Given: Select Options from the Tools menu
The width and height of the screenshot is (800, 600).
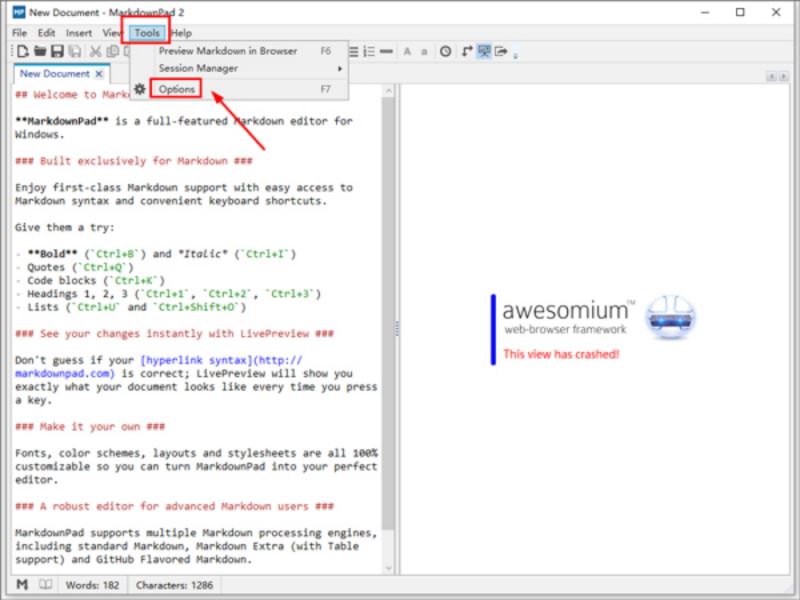Looking at the screenshot, I should tap(177, 89).
